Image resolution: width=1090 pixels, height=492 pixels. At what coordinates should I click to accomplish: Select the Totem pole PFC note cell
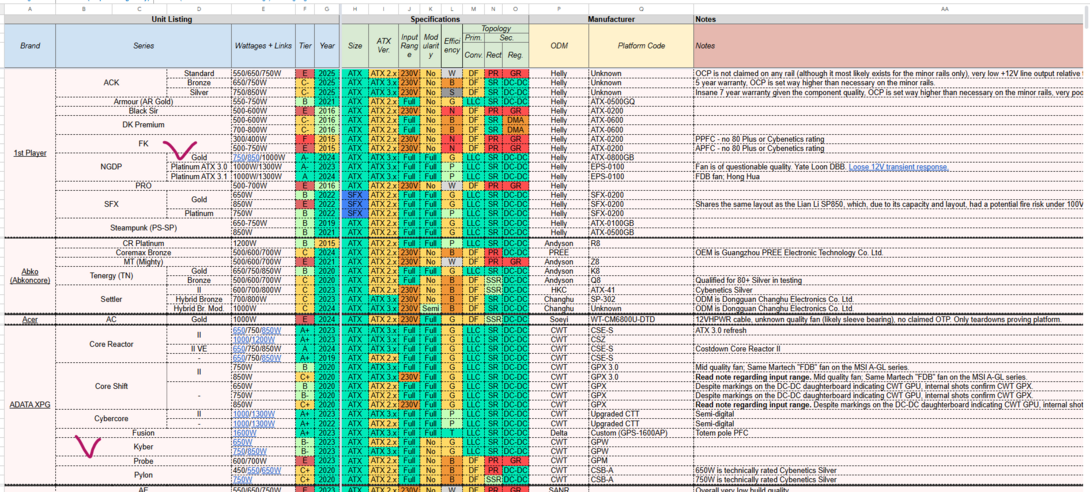pyautogui.click(x=724, y=433)
